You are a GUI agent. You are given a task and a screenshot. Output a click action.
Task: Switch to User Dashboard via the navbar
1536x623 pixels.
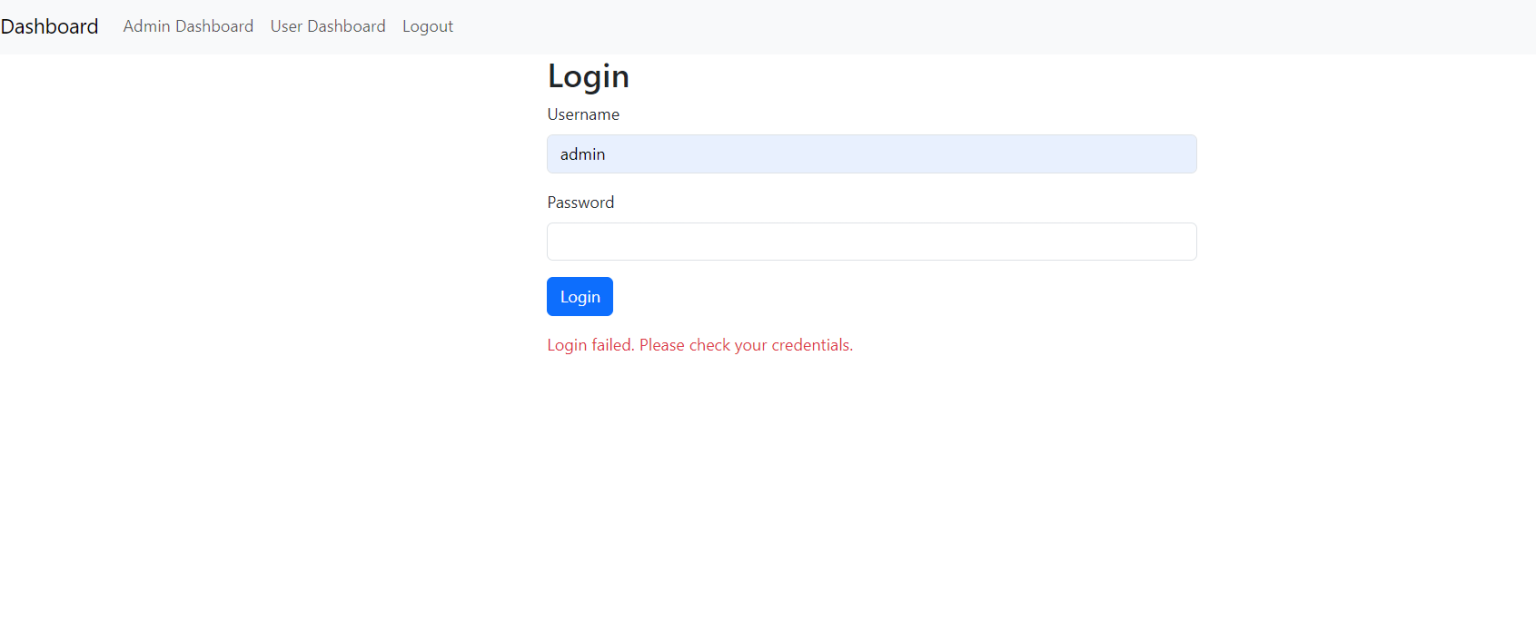[x=328, y=26]
